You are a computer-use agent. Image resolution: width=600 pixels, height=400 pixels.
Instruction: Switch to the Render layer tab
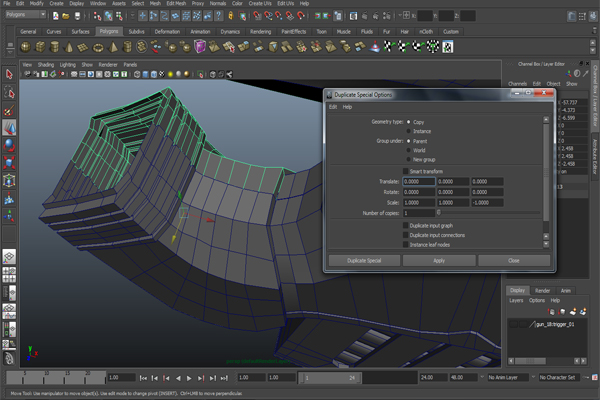542,291
